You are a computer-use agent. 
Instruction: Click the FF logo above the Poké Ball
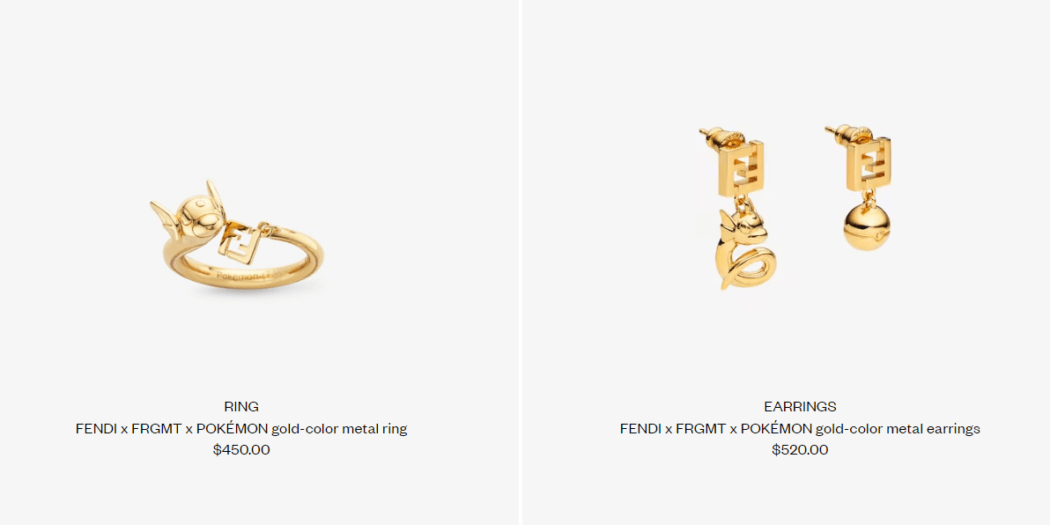click(x=869, y=165)
